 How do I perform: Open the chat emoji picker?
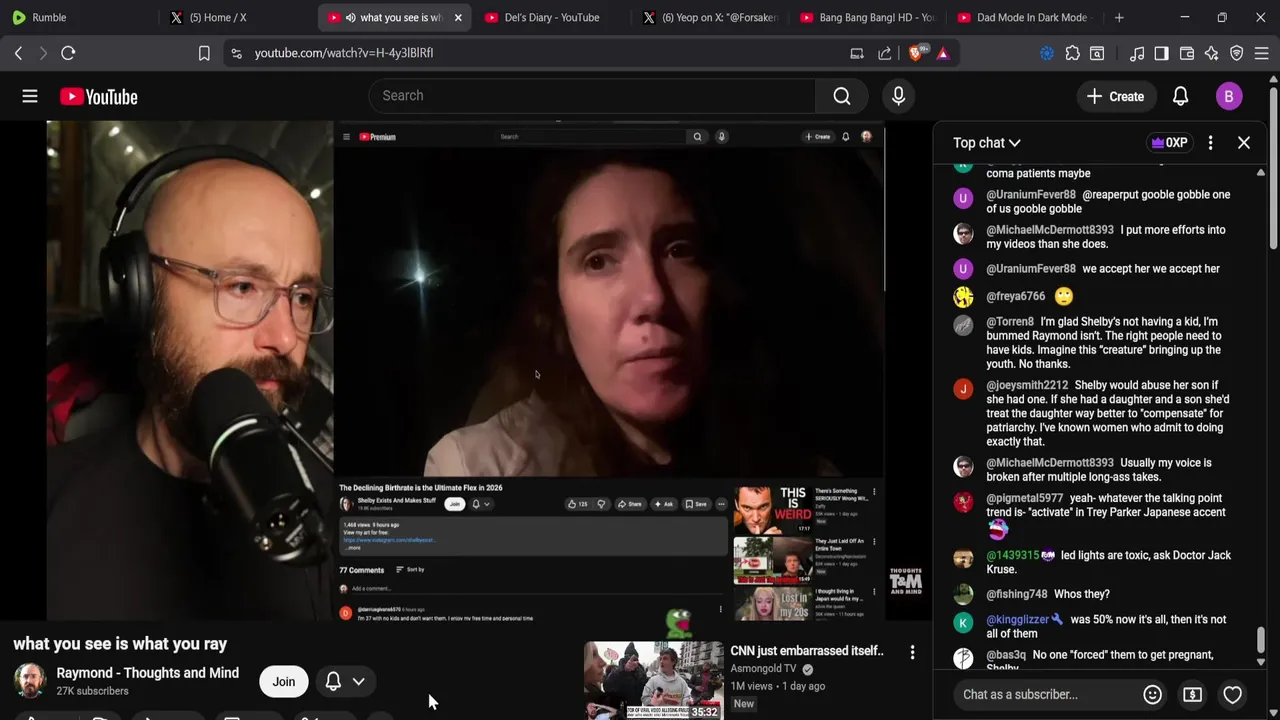(1152, 694)
